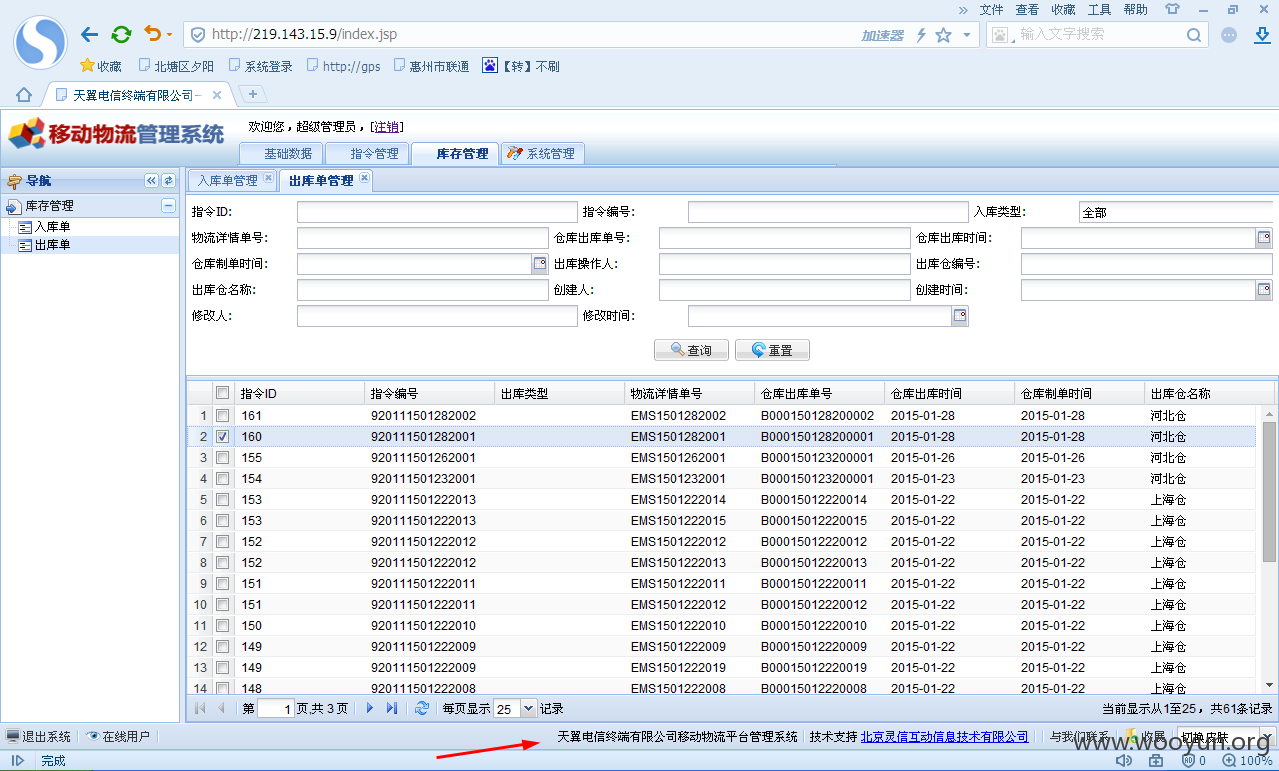The height and width of the screenshot is (771, 1279).
Task: Uncheck the checkbox for row 2 (160)
Action: pyautogui.click(x=223, y=436)
